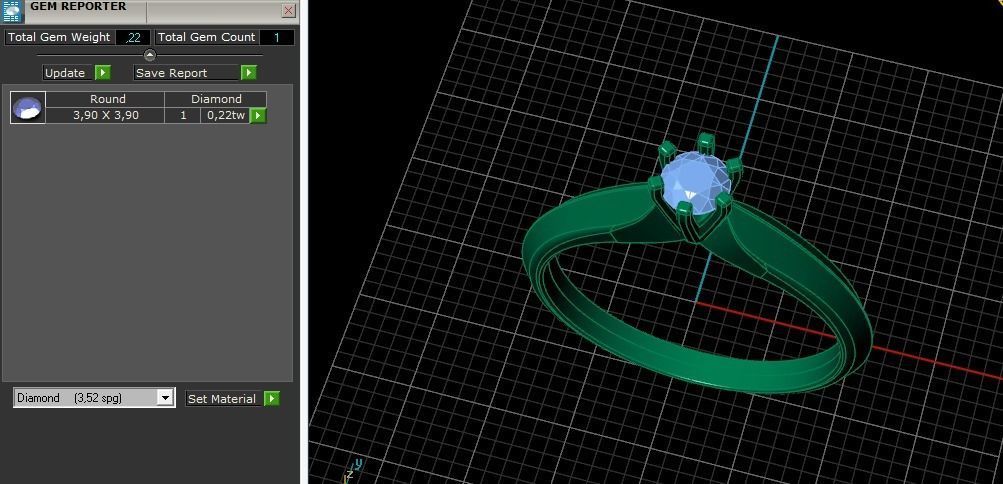Viewport: 1003px width, 484px height.
Task: Click the material dropdown arrow
Action: point(166,398)
